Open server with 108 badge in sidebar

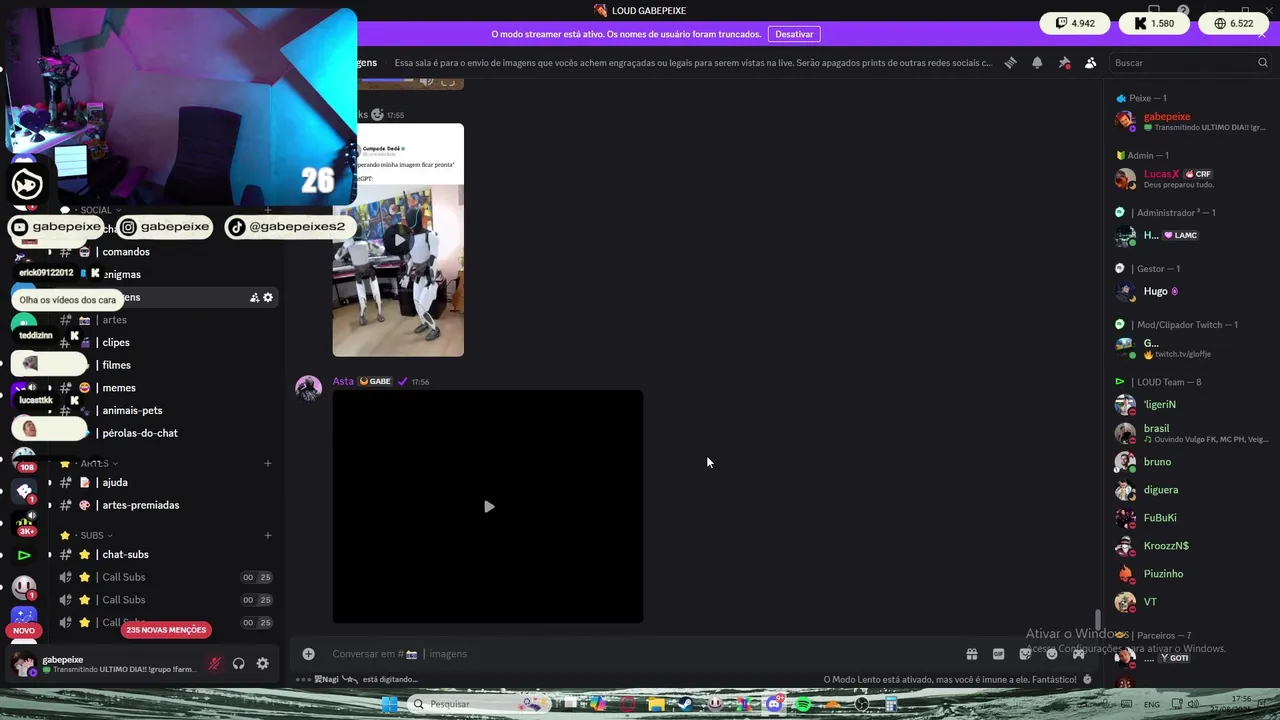pos(24,457)
